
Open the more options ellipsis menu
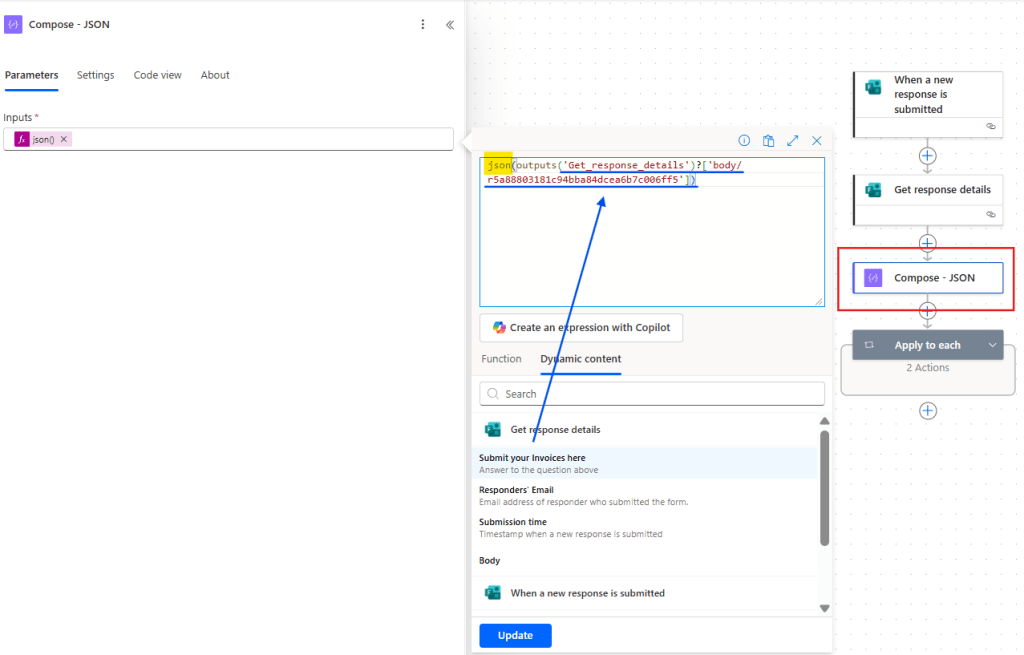click(422, 24)
